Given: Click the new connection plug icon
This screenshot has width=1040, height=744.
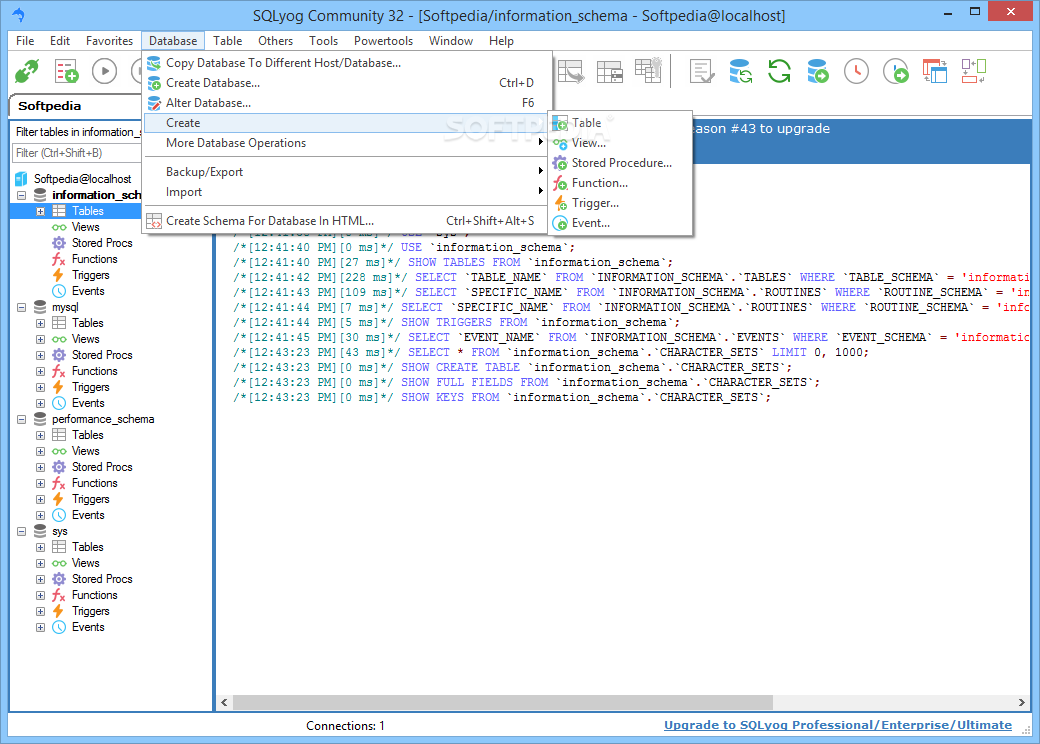Looking at the screenshot, I should coord(27,71).
